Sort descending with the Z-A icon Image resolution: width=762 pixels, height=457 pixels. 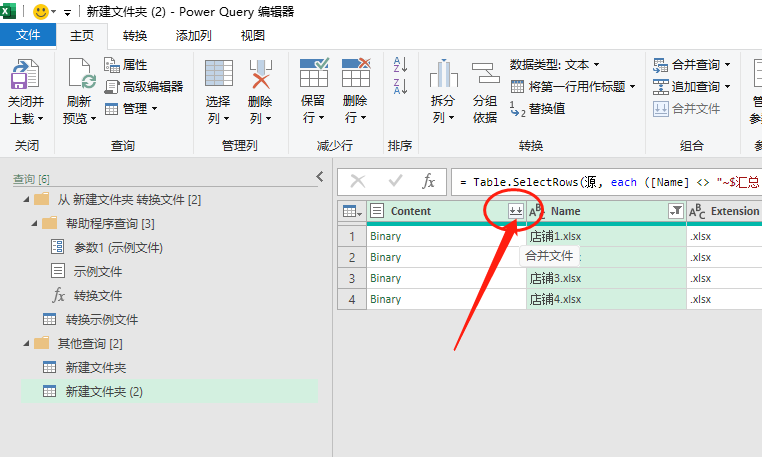coord(400,87)
